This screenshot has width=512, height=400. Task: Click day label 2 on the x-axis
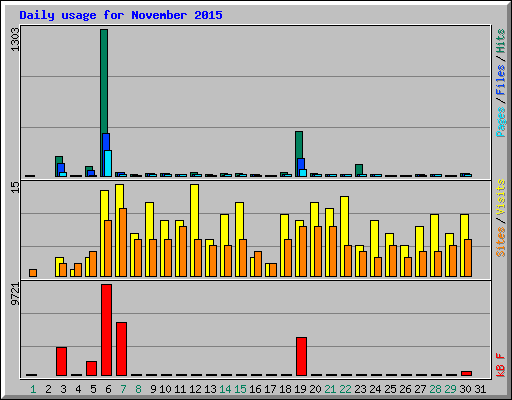pos(48,389)
